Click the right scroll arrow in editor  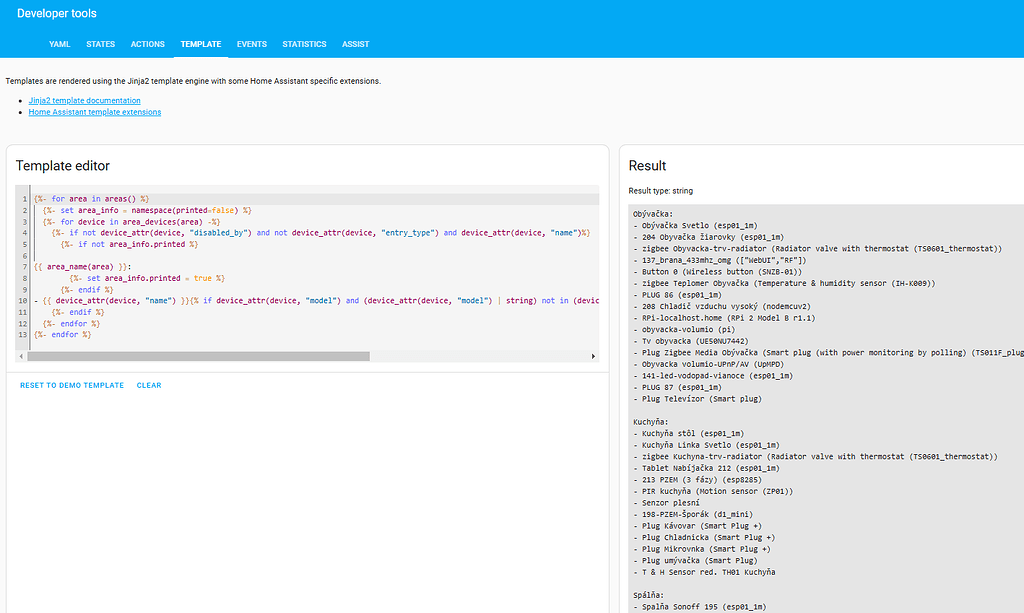click(x=593, y=356)
